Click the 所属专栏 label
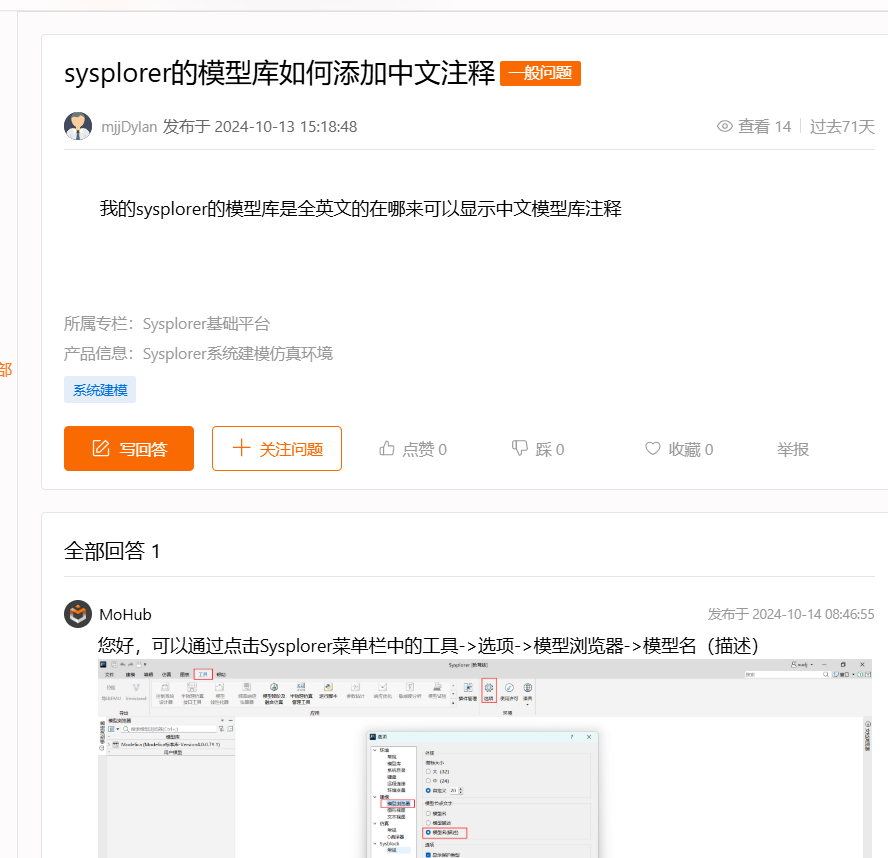Viewport: 888px width, 858px height. click(x=98, y=324)
